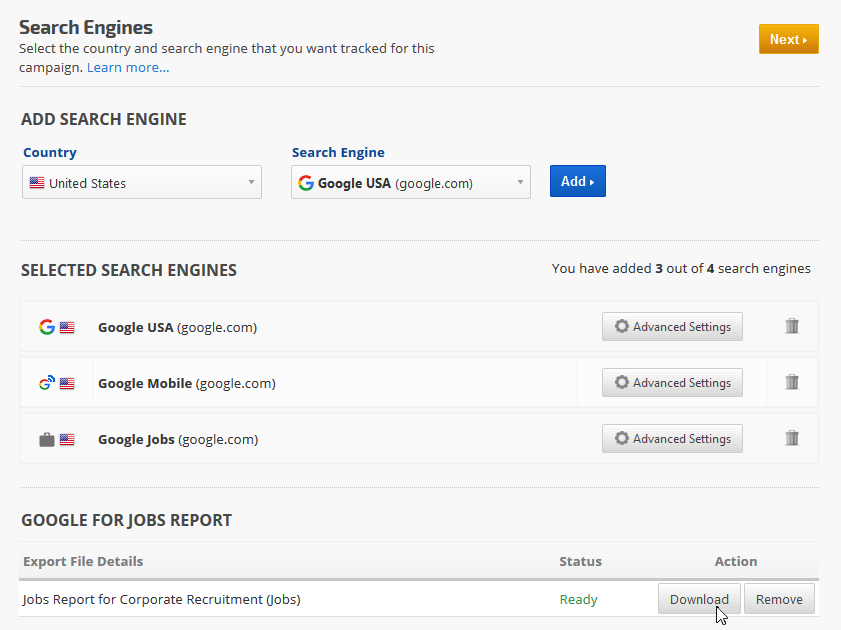Open Advanced Settings for Google Jobs
The width and height of the screenshot is (841, 630).
tap(672, 439)
